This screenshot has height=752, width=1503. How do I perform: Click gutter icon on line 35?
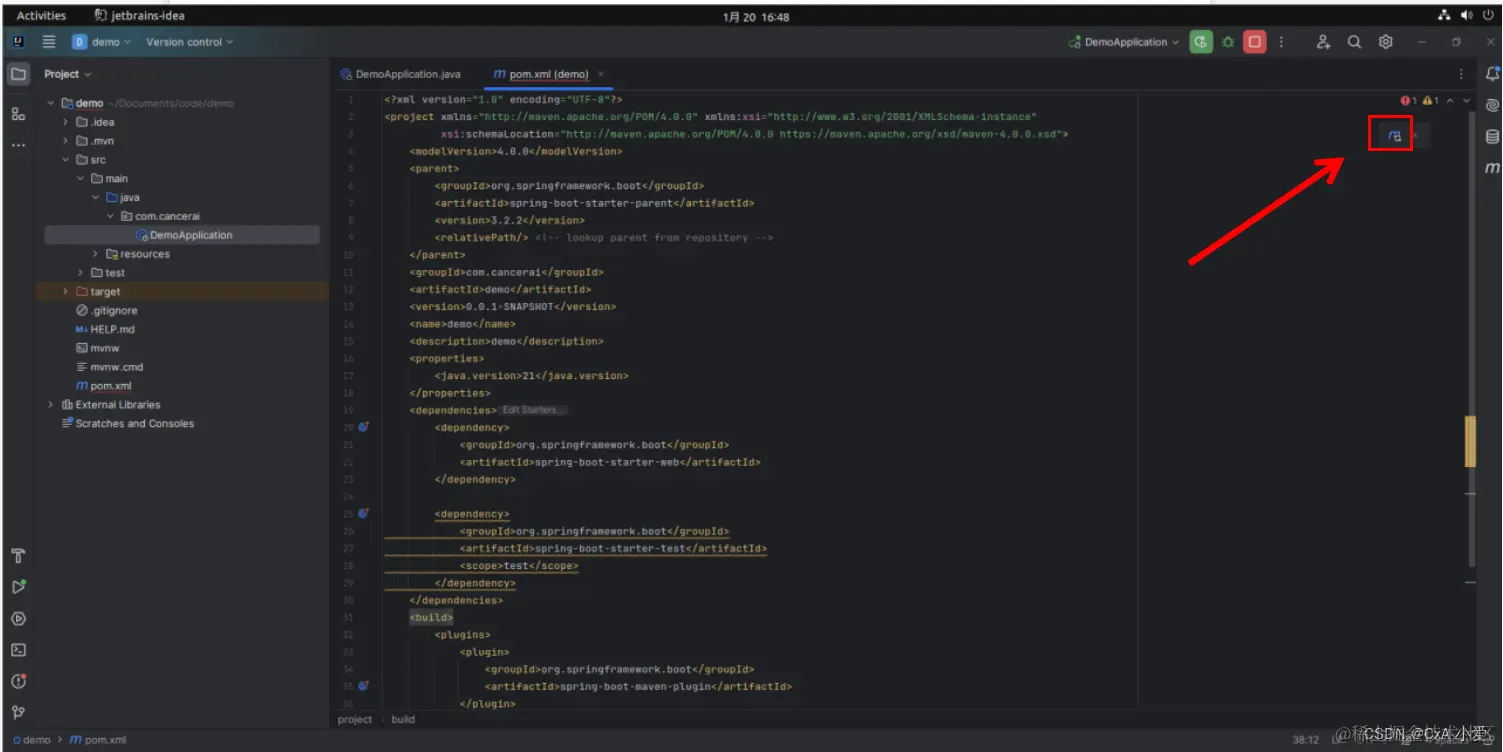[x=363, y=686]
